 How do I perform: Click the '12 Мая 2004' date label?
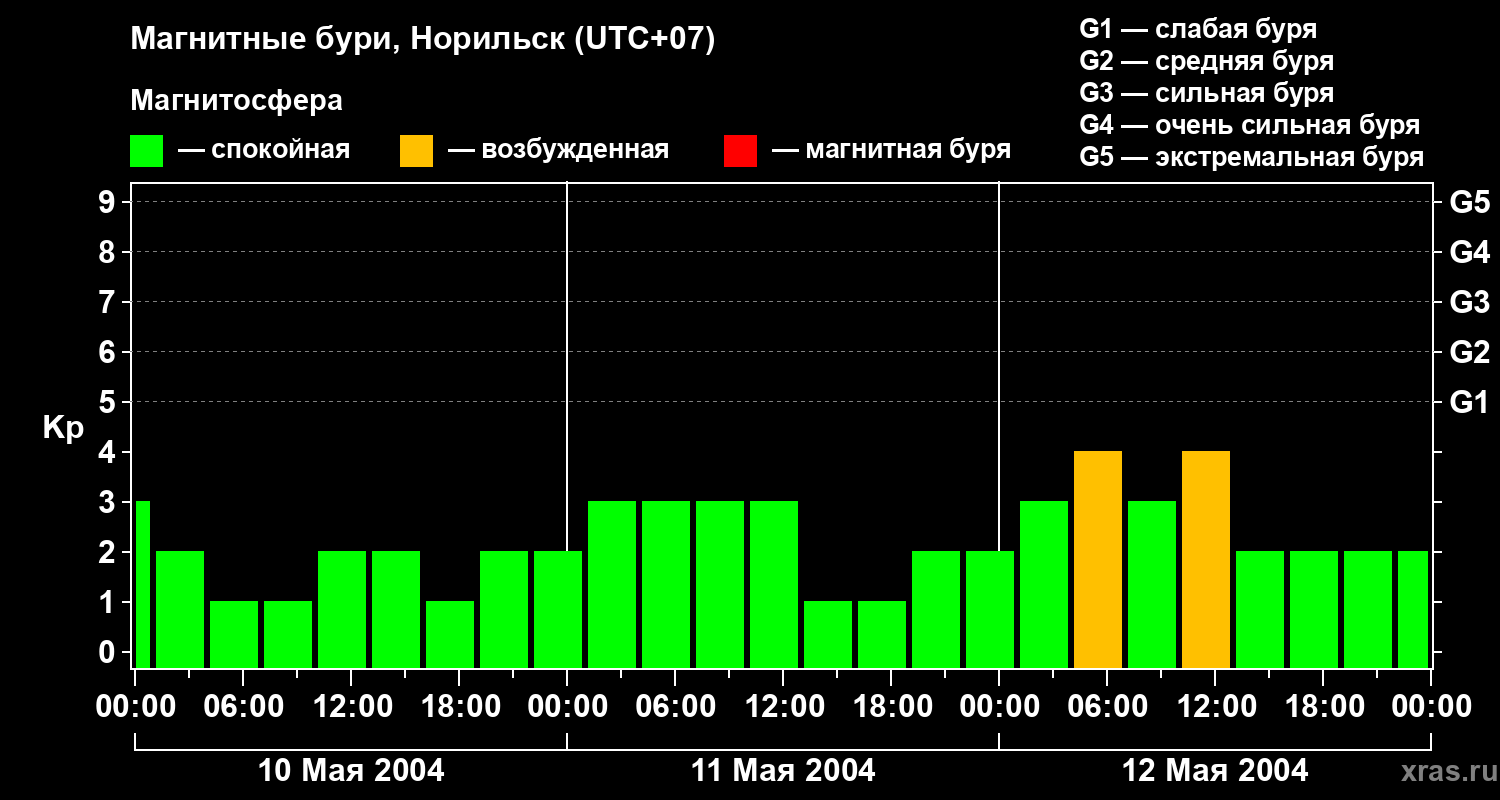pos(1215,770)
